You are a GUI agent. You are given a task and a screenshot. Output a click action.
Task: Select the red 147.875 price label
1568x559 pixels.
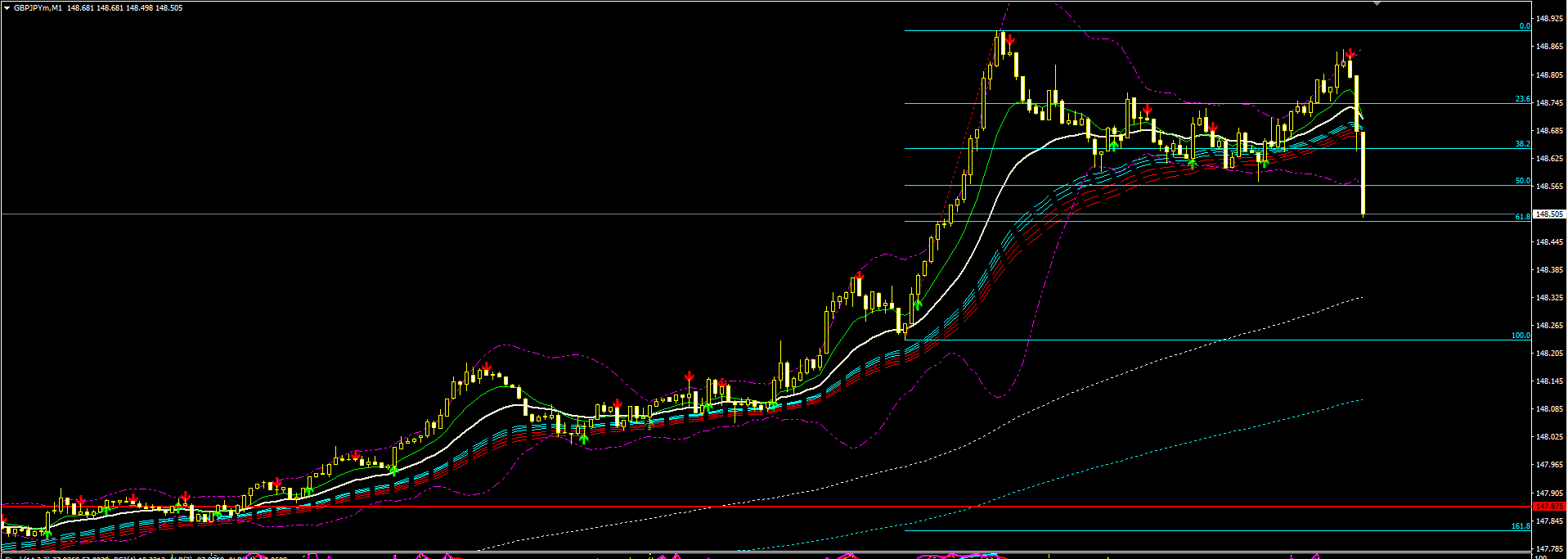[x=1548, y=507]
